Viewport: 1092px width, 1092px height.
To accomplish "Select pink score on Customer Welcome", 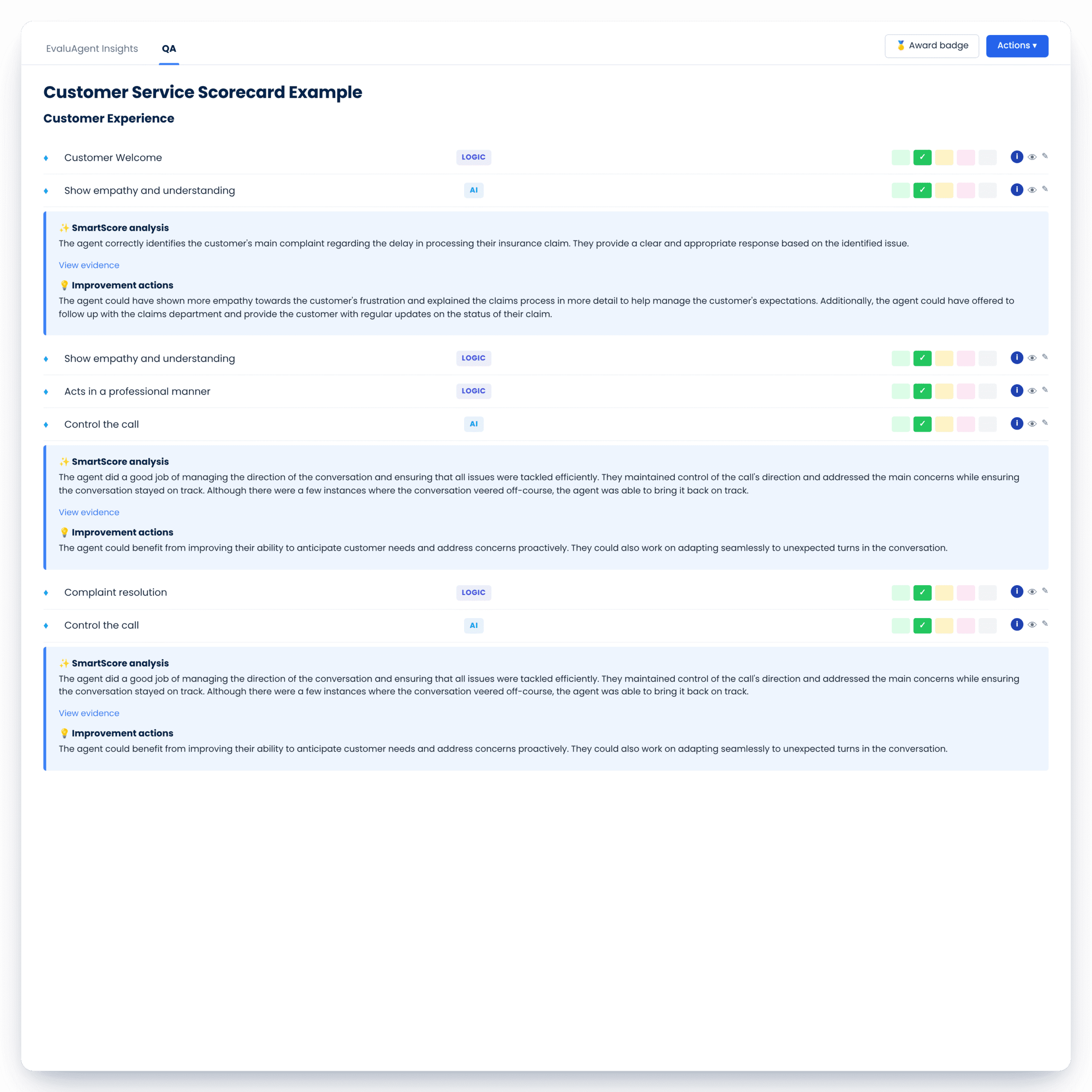I will pos(965,157).
